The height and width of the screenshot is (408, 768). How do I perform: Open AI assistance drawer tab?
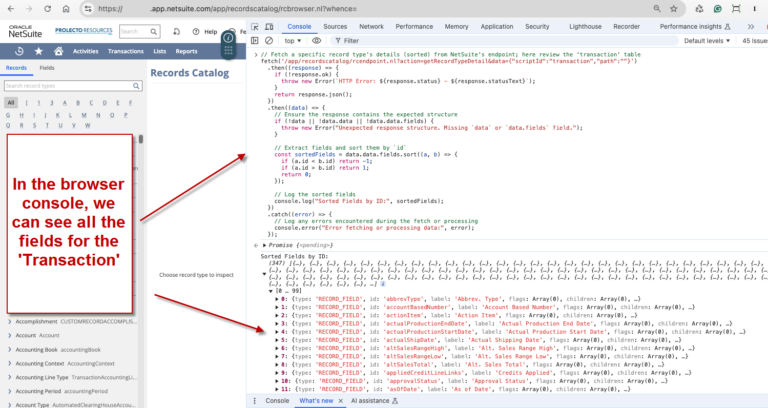(374, 401)
